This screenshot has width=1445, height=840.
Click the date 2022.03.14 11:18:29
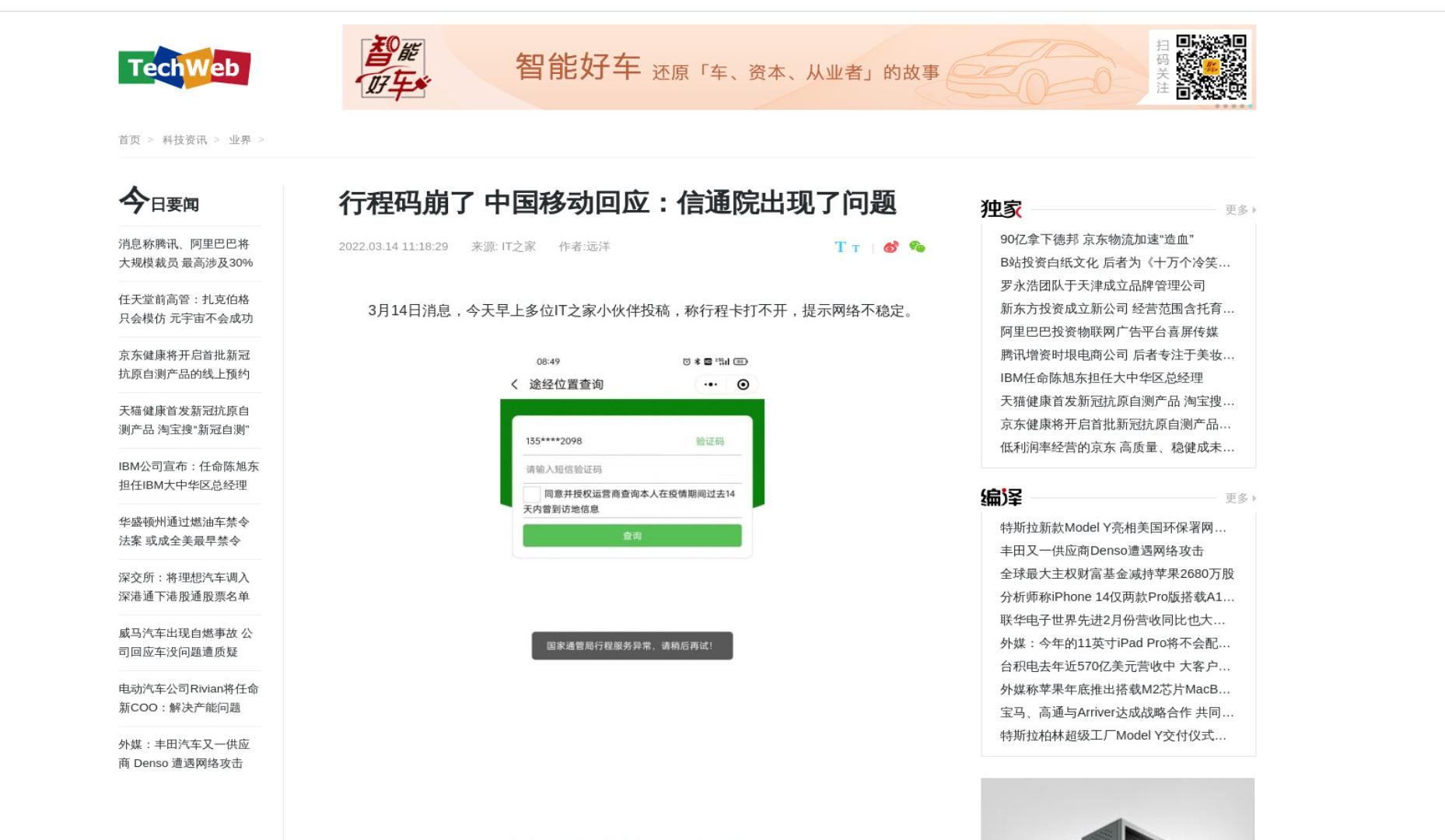point(394,247)
